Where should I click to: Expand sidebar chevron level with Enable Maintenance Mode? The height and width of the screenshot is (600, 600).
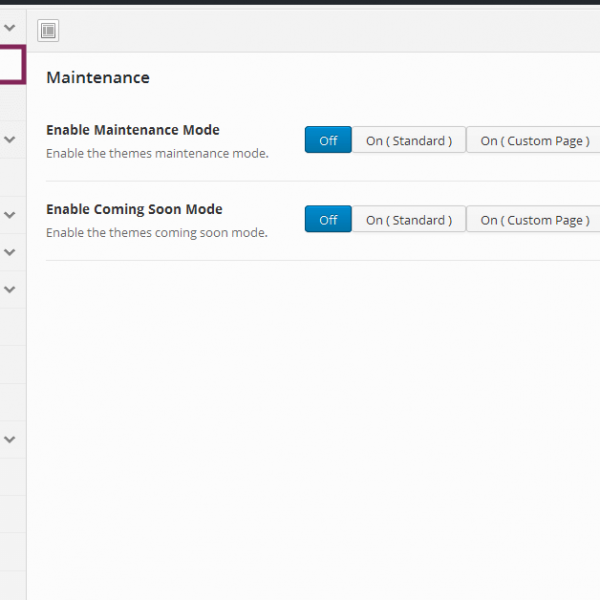tap(10, 139)
